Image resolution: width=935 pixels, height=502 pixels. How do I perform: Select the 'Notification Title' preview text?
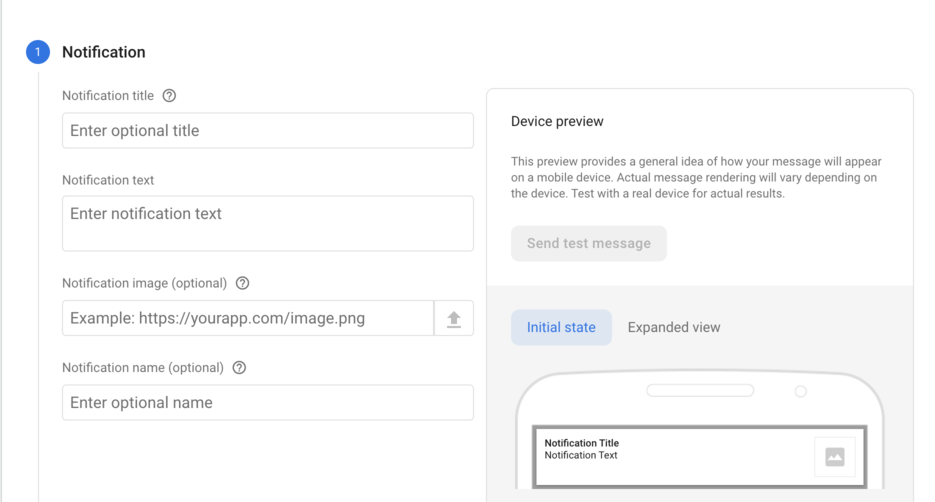click(x=581, y=443)
